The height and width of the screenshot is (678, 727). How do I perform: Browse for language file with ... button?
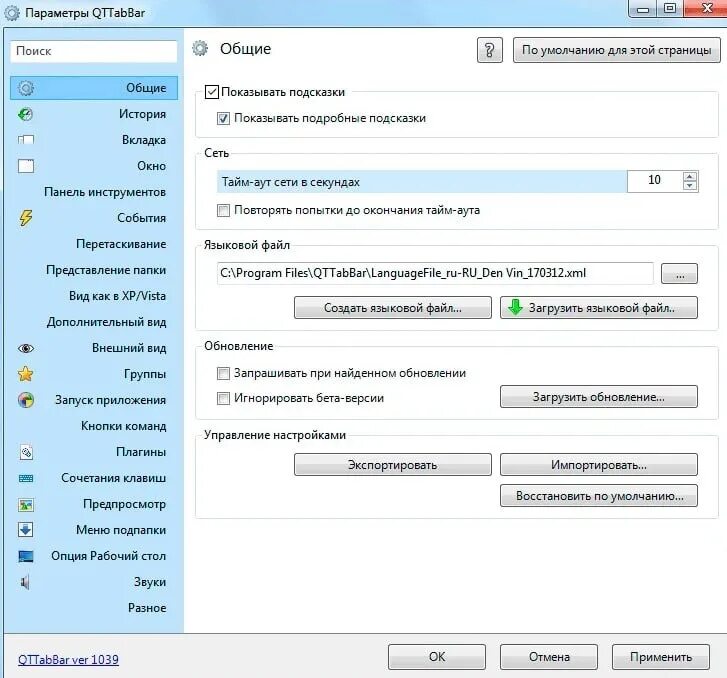point(680,274)
